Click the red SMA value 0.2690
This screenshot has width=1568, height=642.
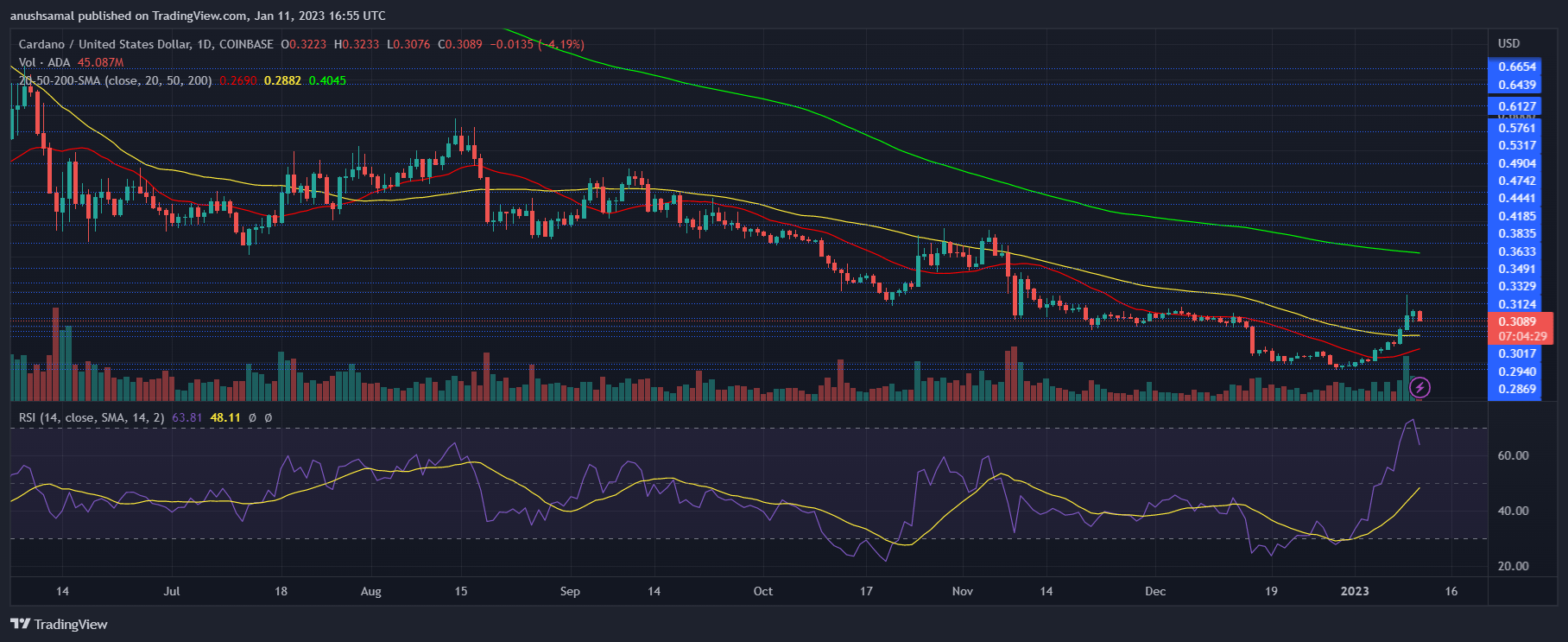pos(237,80)
